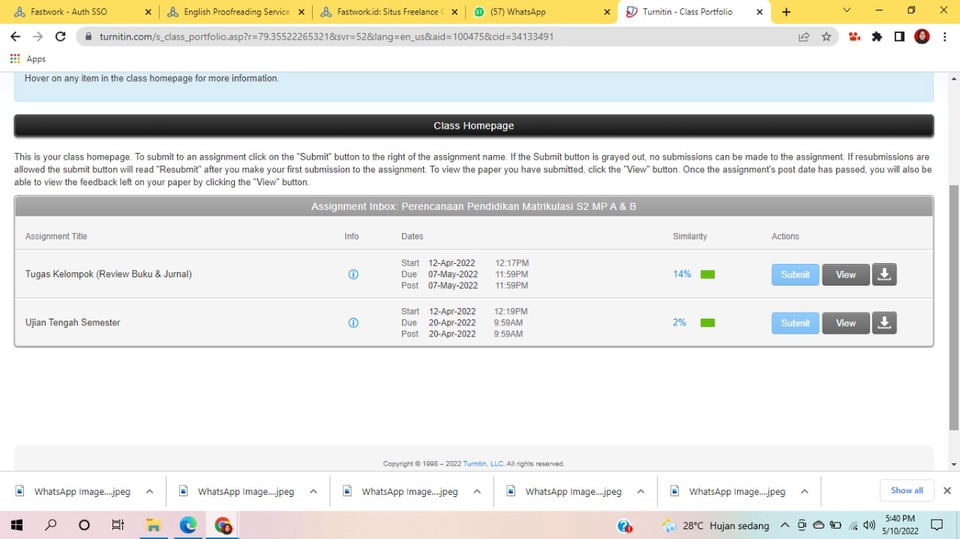Download Tugas Kelompok submission receipt icon
This screenshot has width=960, height=539.
(x=884, y=274)
